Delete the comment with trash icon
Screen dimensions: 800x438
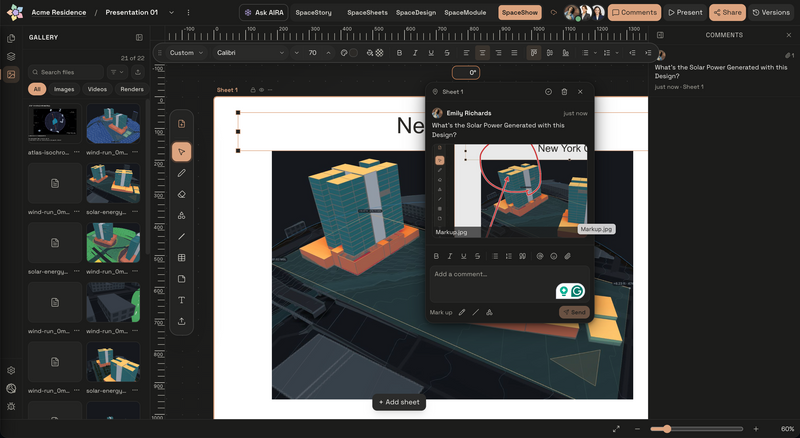(x=564, y=92)
